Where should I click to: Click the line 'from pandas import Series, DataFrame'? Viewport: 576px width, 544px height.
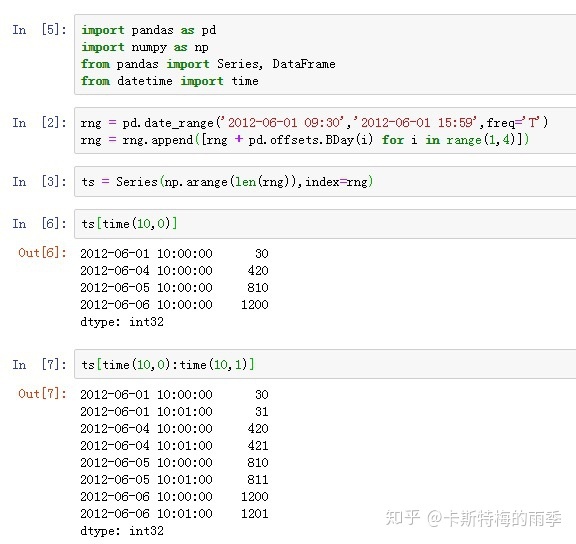tap(208, 64)
